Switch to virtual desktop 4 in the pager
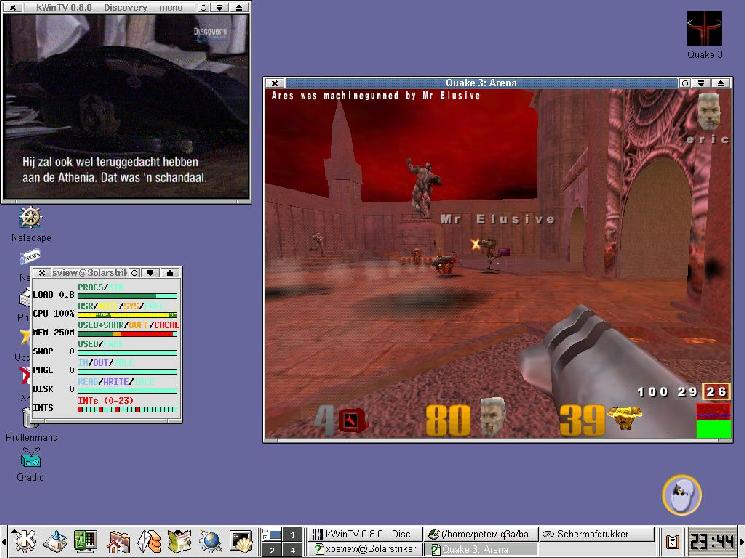The width and height of the screenshot is (745, 558). point(291,549)
